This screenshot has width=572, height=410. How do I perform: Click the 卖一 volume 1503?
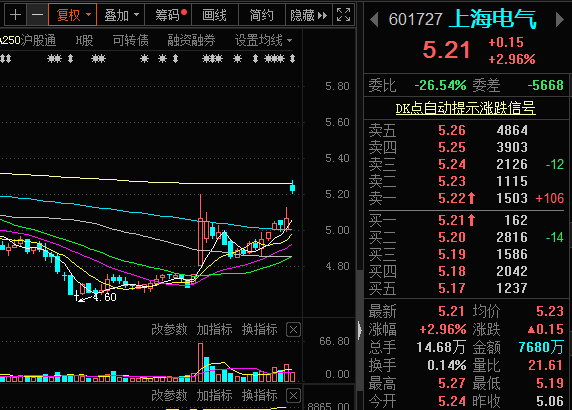point(512,198)
